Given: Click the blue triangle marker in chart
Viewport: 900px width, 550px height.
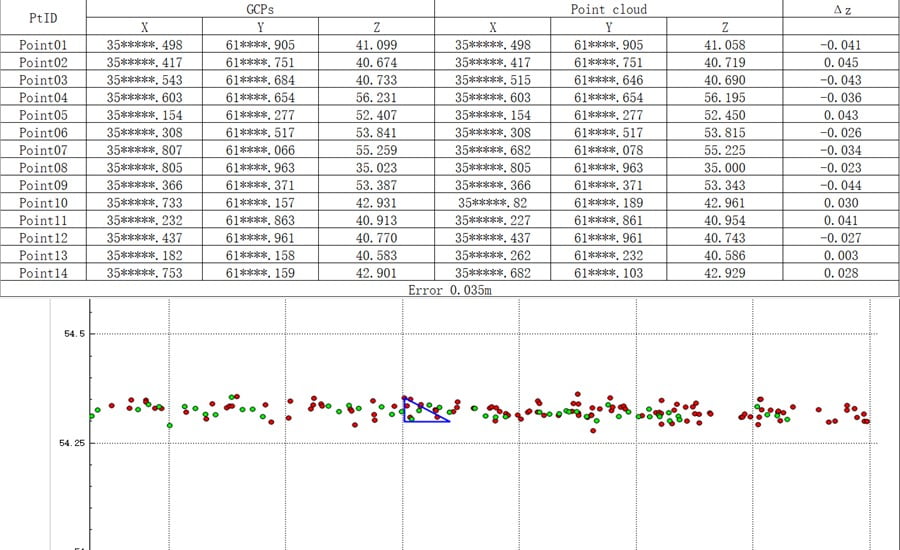Looking at the screenshot, I should coord(420,412).
